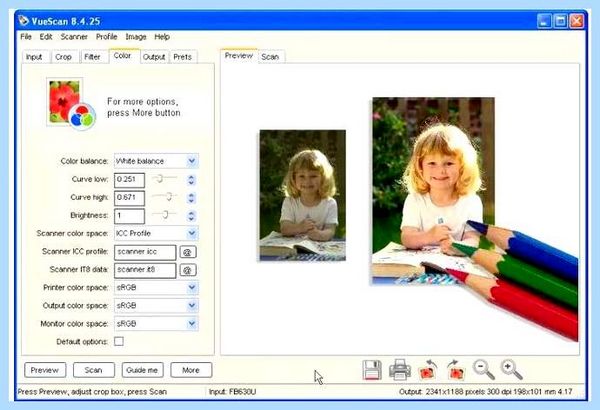Click the Guide me button
Image resolution: width=600 pixels, height=410 pixels.
tap(142, 370)
